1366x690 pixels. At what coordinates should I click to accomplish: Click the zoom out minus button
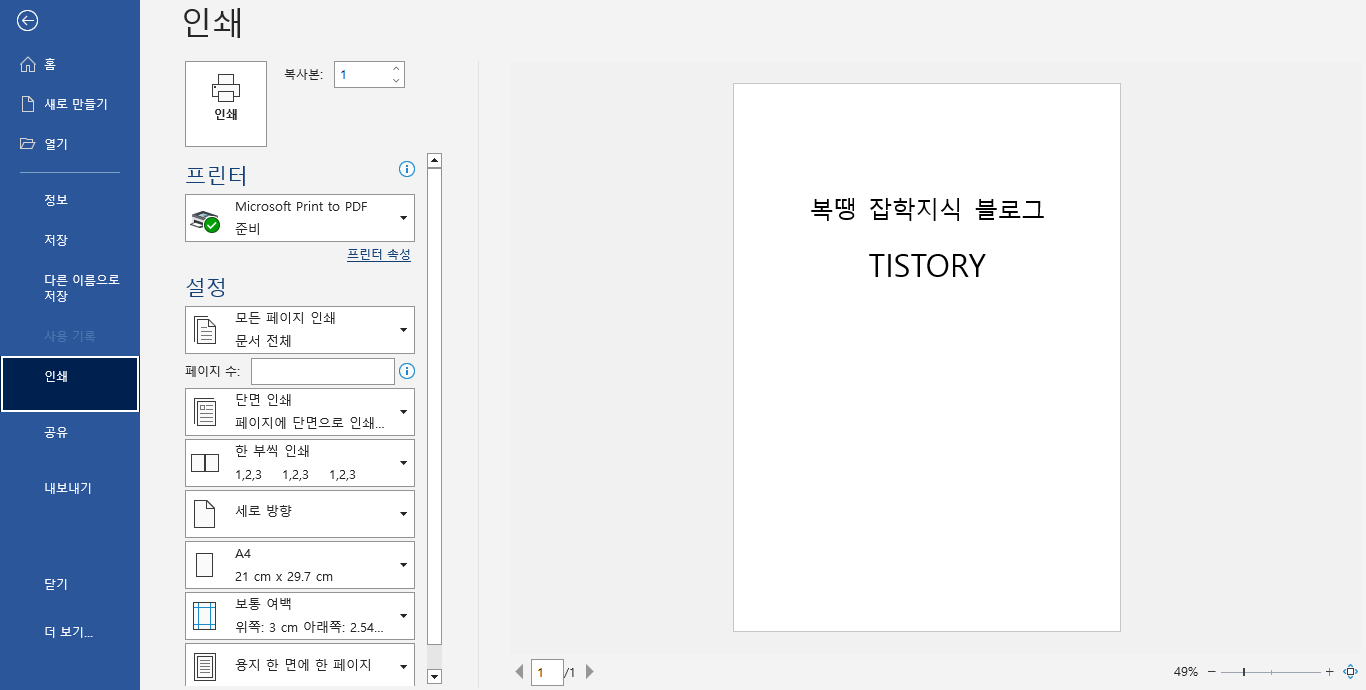coord(1212,672)
